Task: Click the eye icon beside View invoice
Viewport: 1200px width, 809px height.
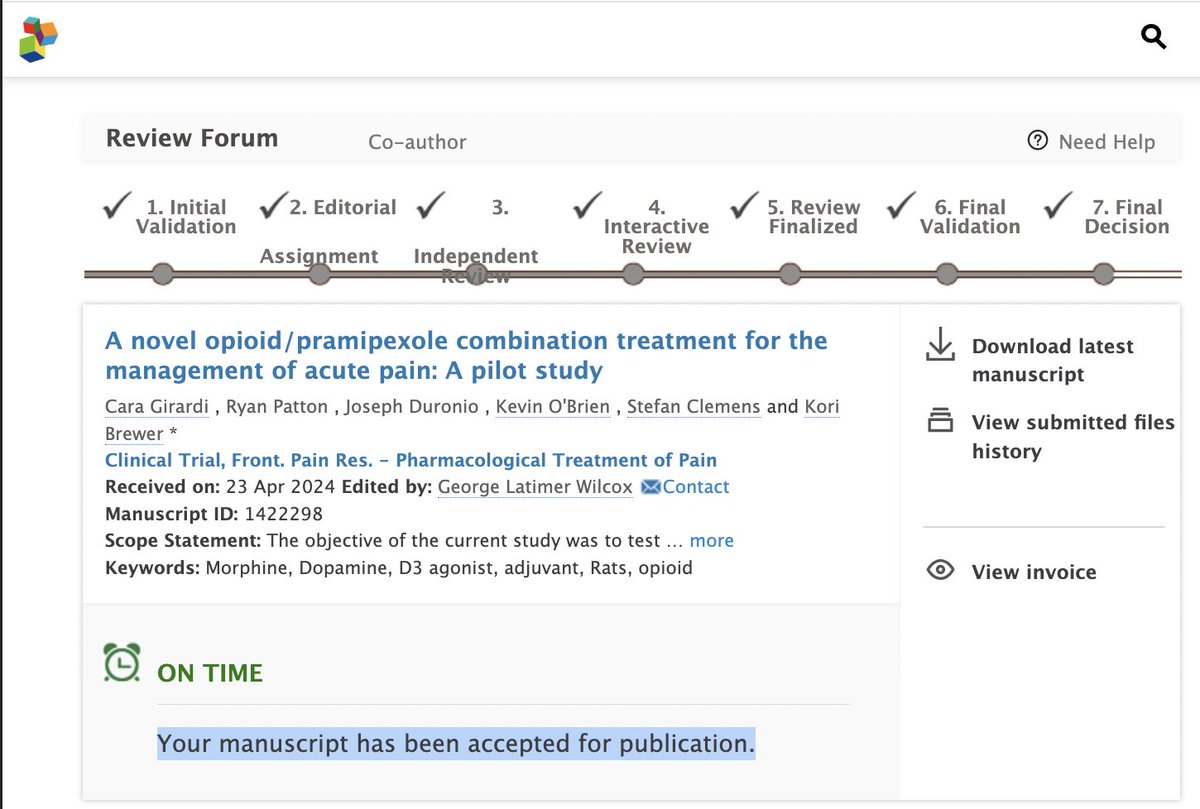Action: tap(940, 569)
